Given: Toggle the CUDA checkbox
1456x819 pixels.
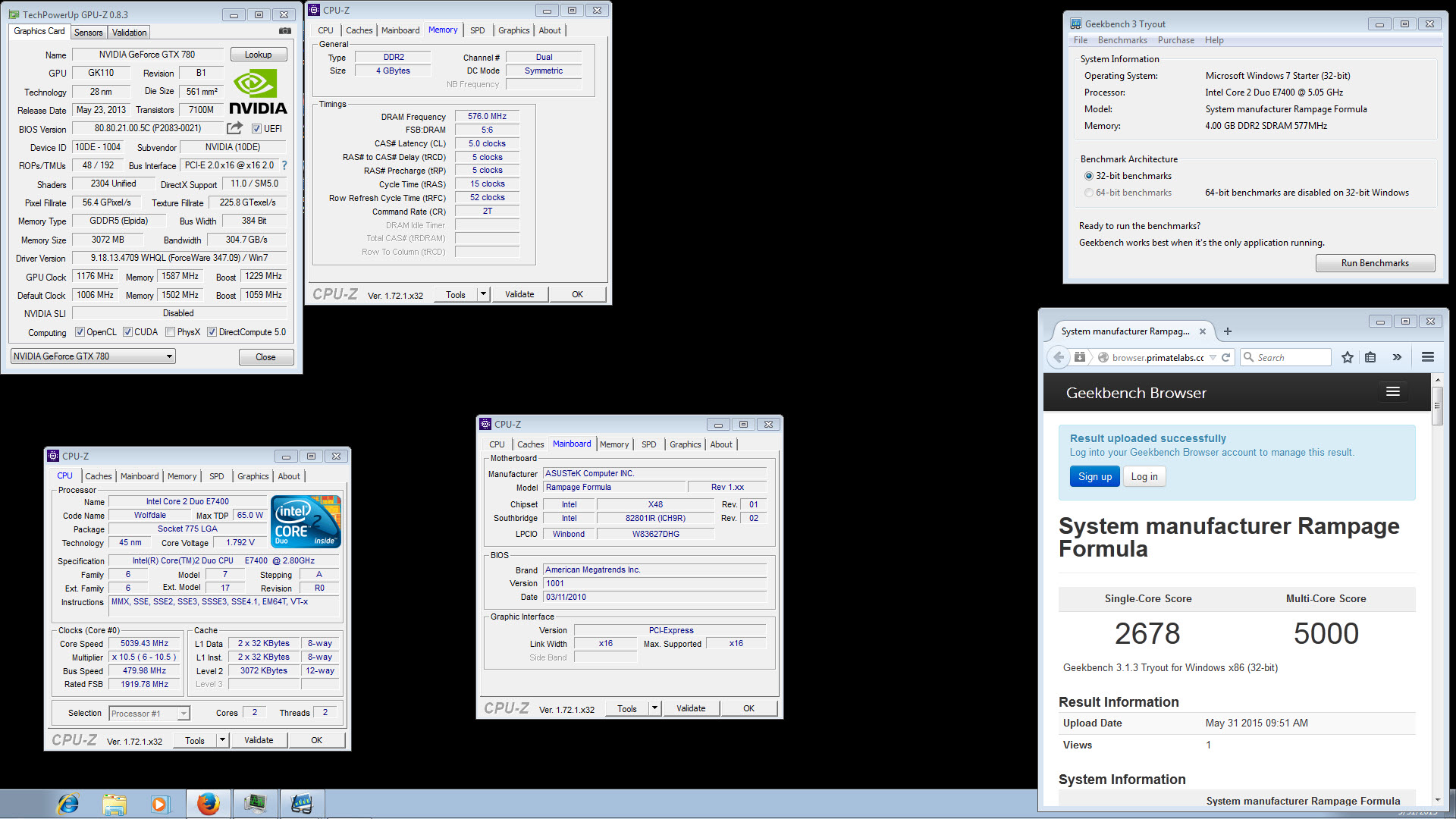Looking at the screenshot, I should (127, 332).
